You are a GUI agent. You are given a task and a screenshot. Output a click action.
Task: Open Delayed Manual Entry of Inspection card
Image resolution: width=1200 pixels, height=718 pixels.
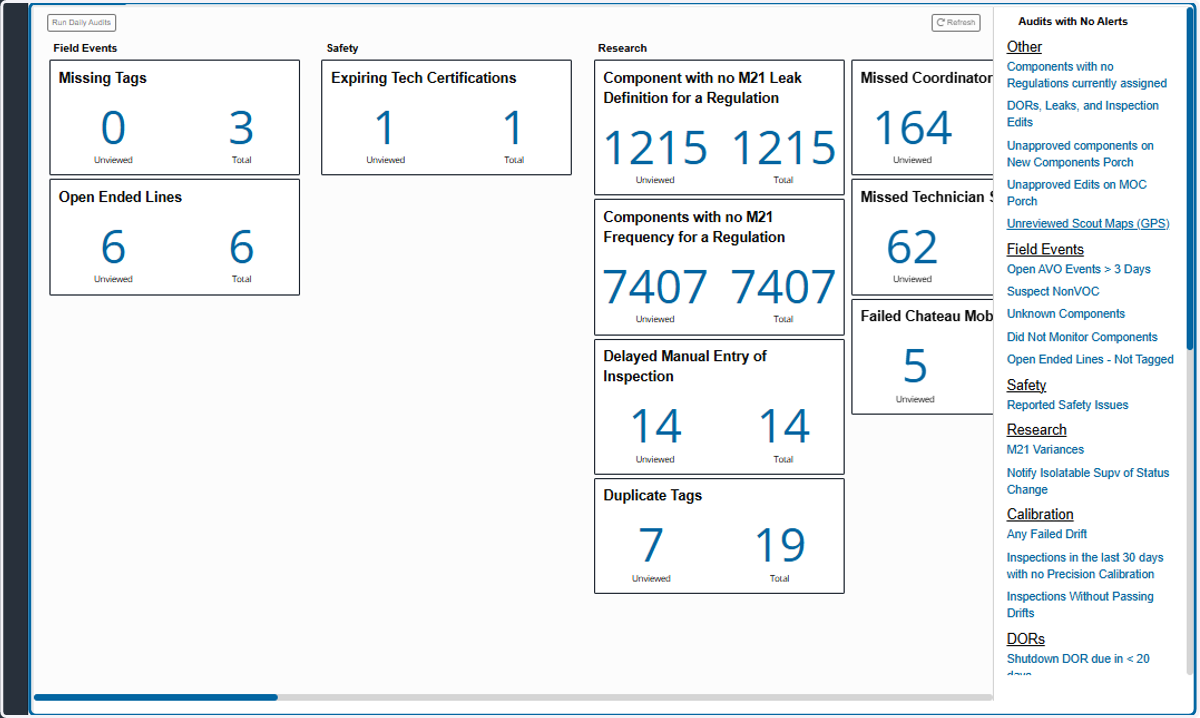719,407
